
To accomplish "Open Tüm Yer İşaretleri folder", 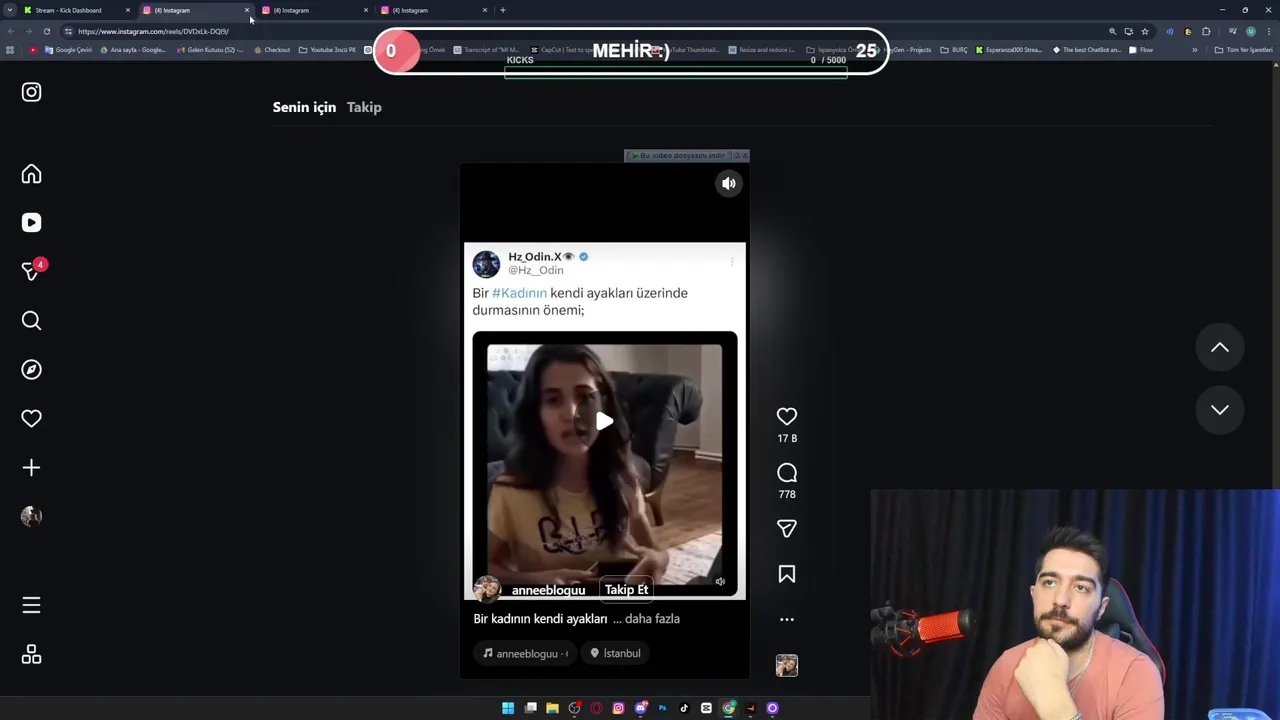I will [x=1243, y=49].
